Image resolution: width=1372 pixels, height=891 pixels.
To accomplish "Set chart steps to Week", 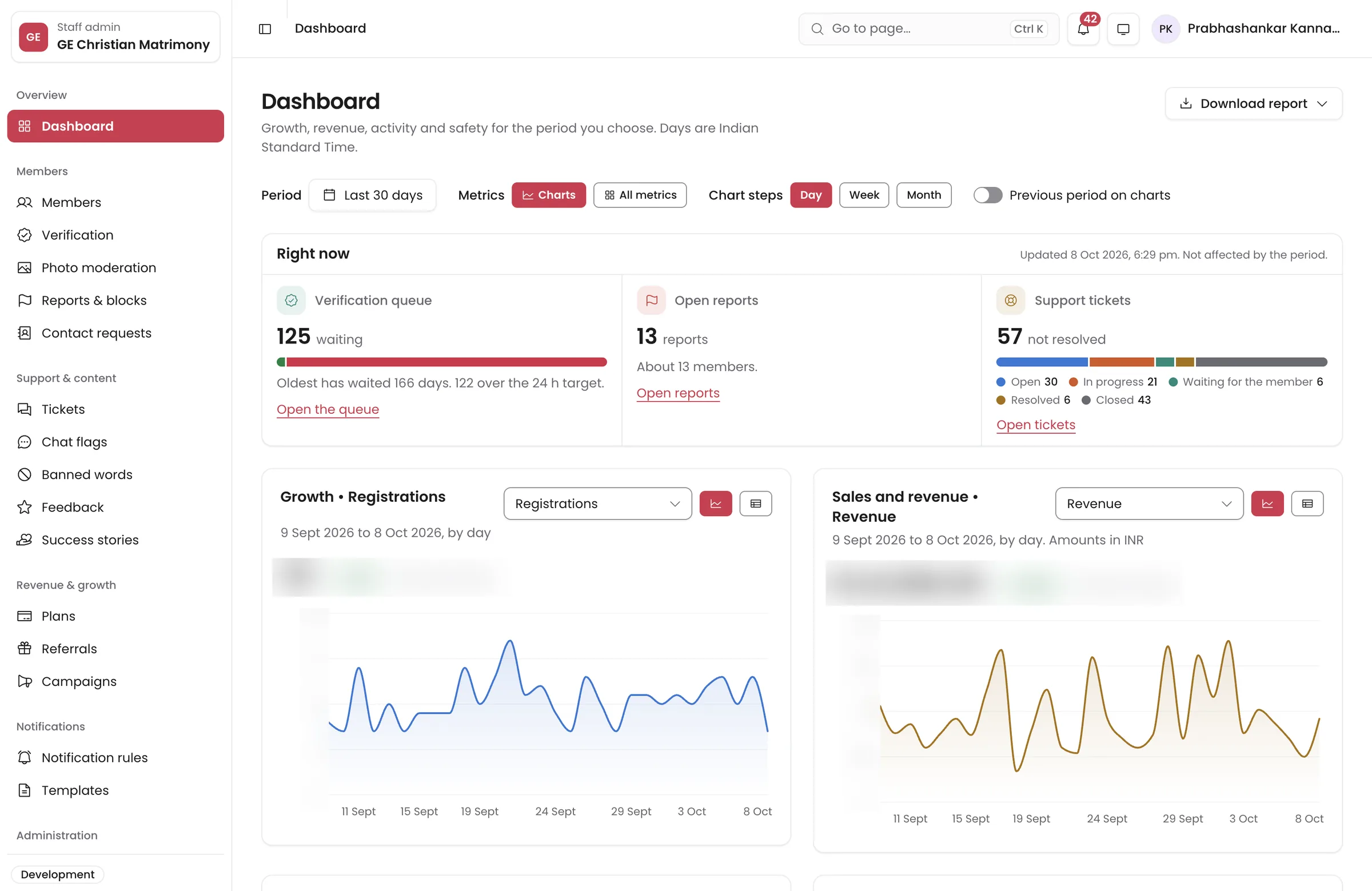I will tap(864, 195).
